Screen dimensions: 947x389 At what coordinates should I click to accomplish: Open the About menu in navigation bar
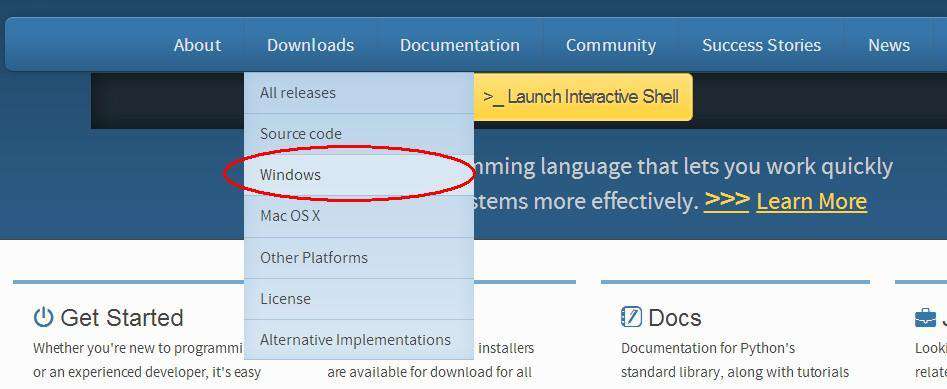(x=197, y=45)
